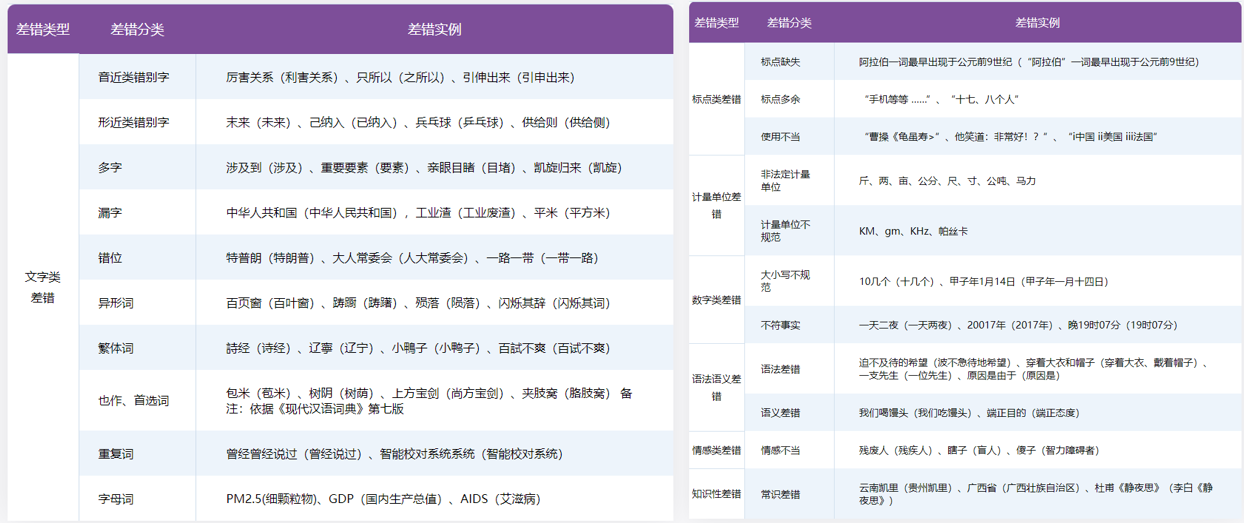Click the 错位 category cell
The height and width of the screenshot is (528, 1246).
click(110, 258)
